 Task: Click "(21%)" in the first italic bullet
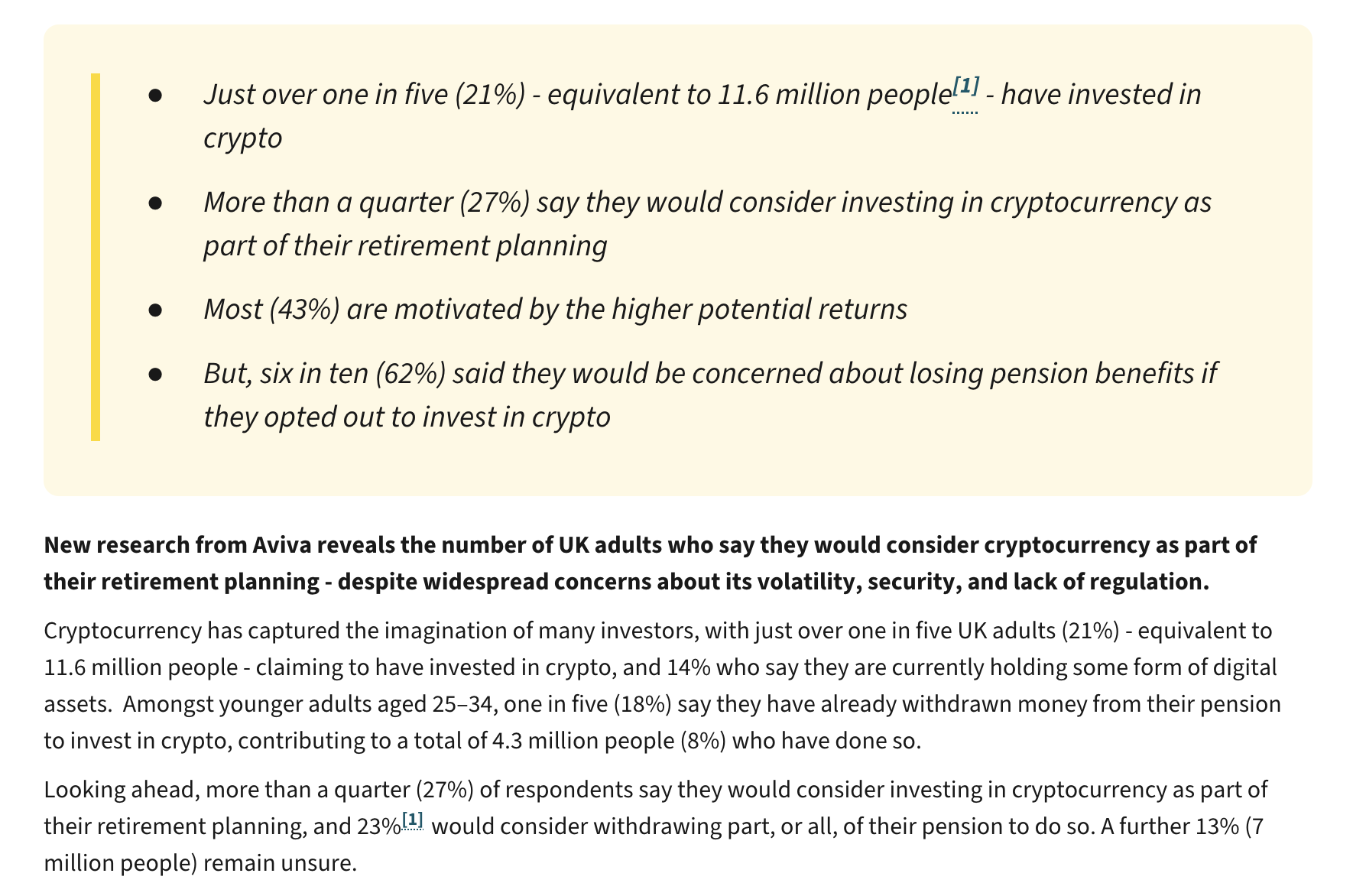[x=490, y=95]
